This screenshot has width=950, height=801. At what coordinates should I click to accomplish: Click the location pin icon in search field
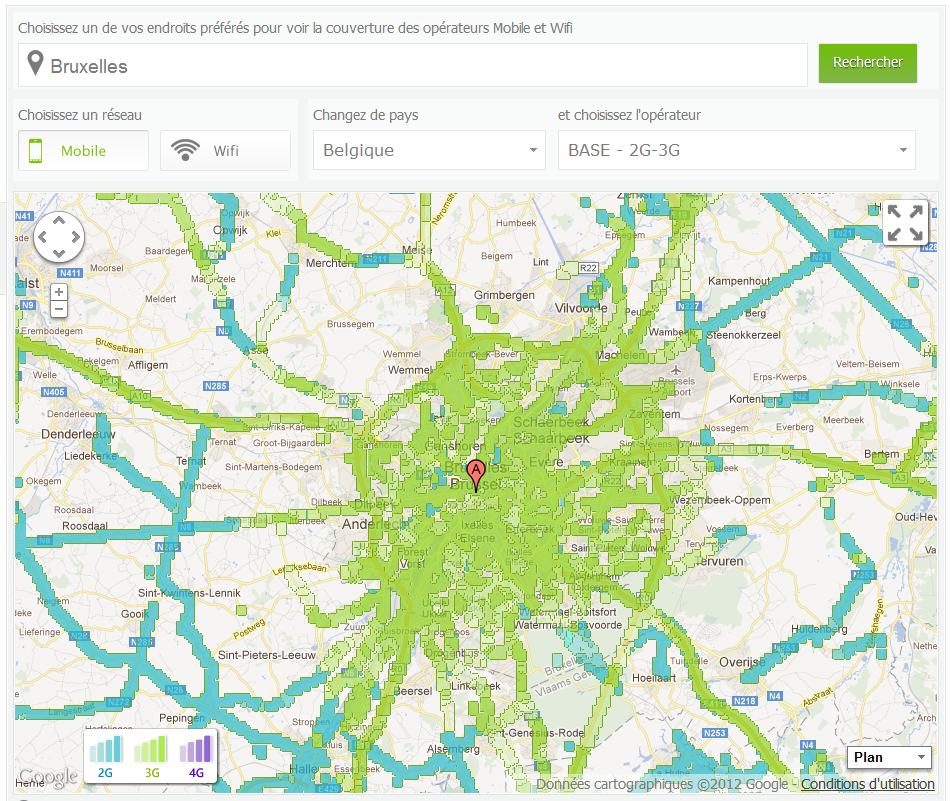point(36,62)
